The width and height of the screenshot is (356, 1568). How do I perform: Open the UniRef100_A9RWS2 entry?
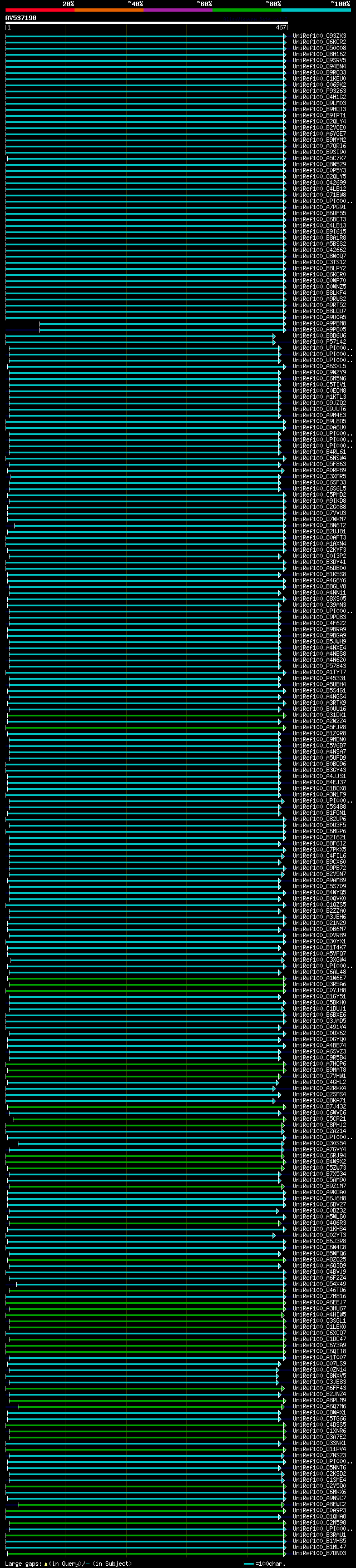319,299
